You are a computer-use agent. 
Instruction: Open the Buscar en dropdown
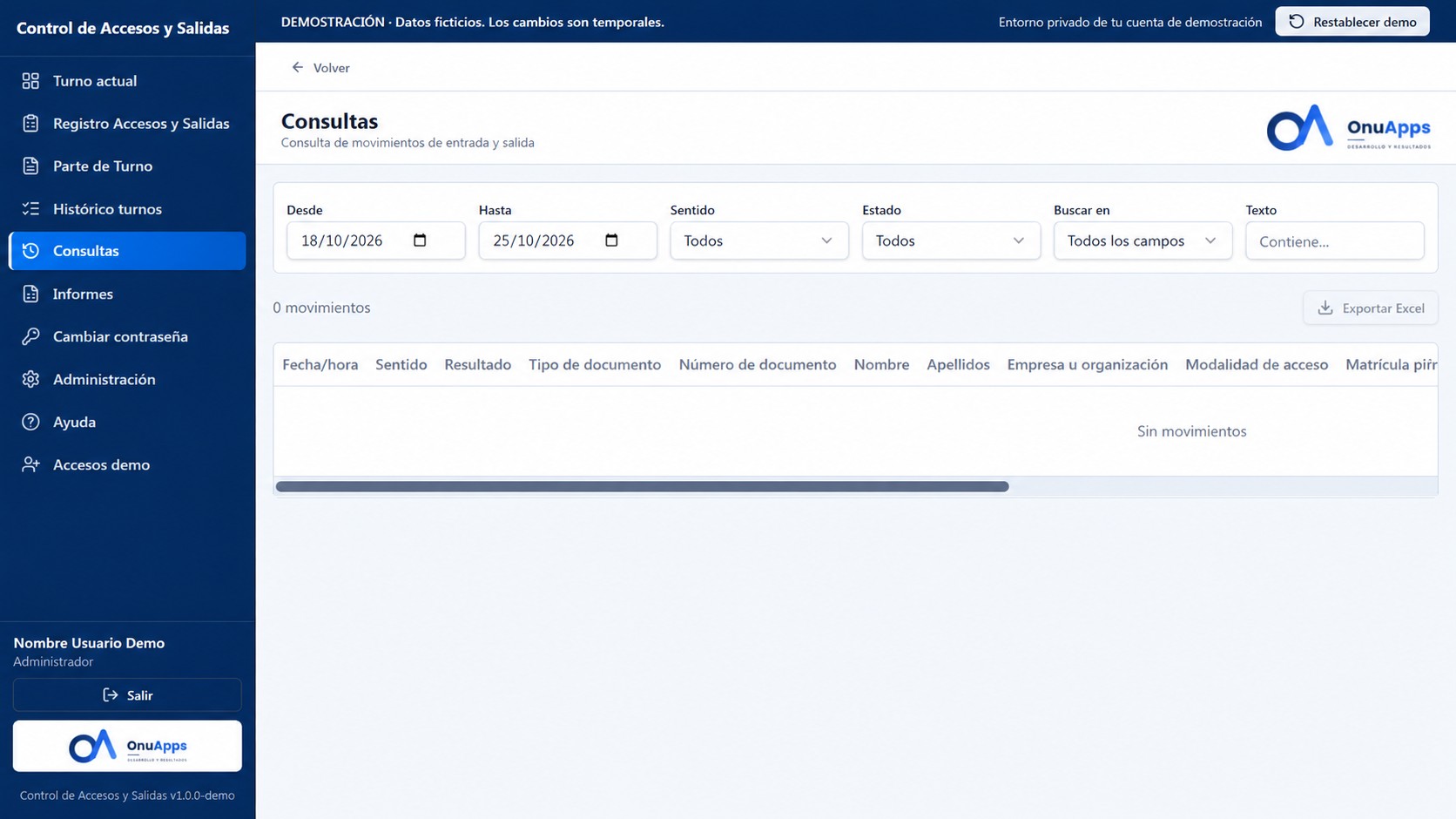[x=1143, y=240]
